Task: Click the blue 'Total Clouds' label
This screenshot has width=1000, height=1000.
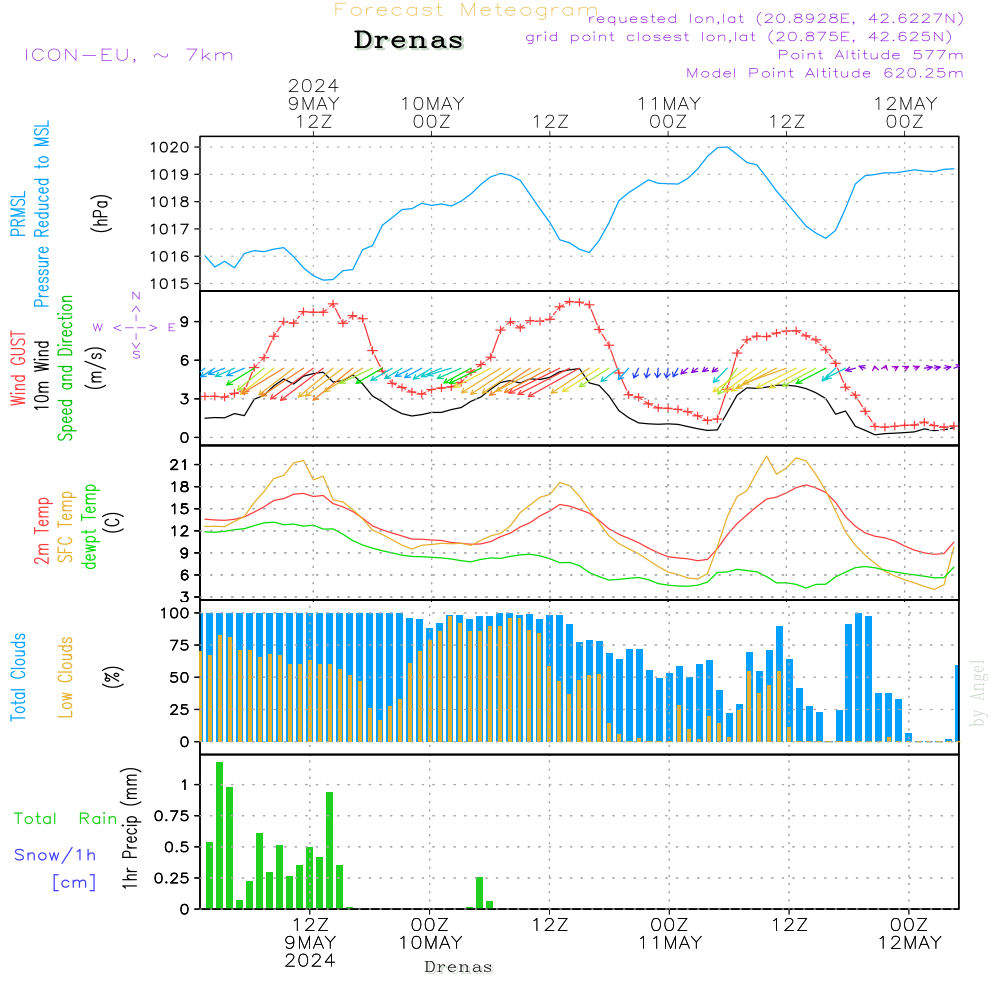Action: pos(18,677)
